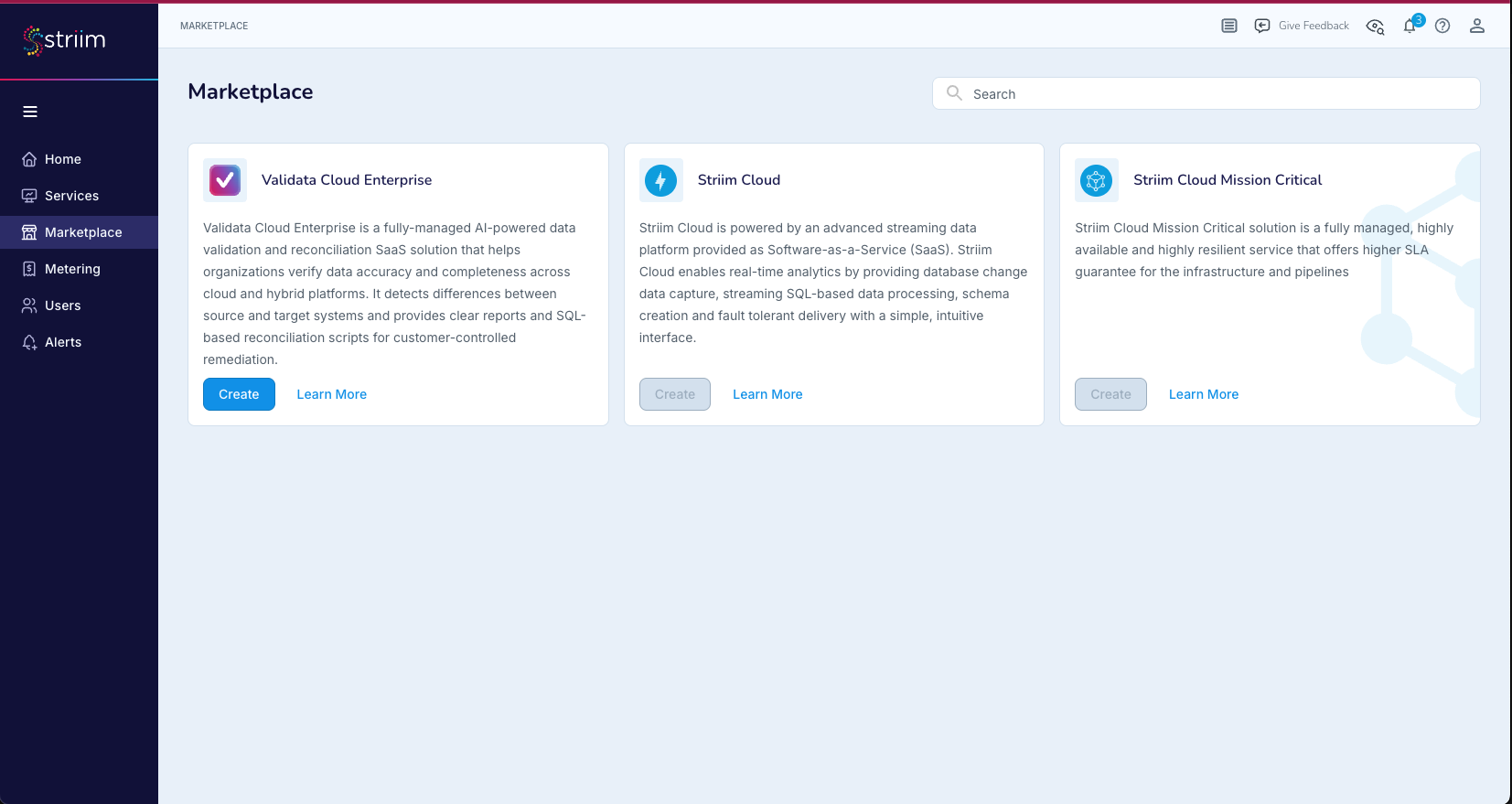Click the Striim Cloud description text

coord(833,283)
